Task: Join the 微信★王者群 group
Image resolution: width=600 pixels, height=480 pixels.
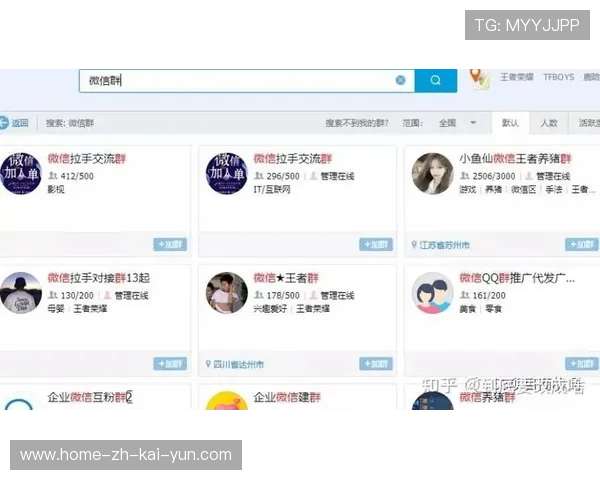Action: (x=376, y=364)
